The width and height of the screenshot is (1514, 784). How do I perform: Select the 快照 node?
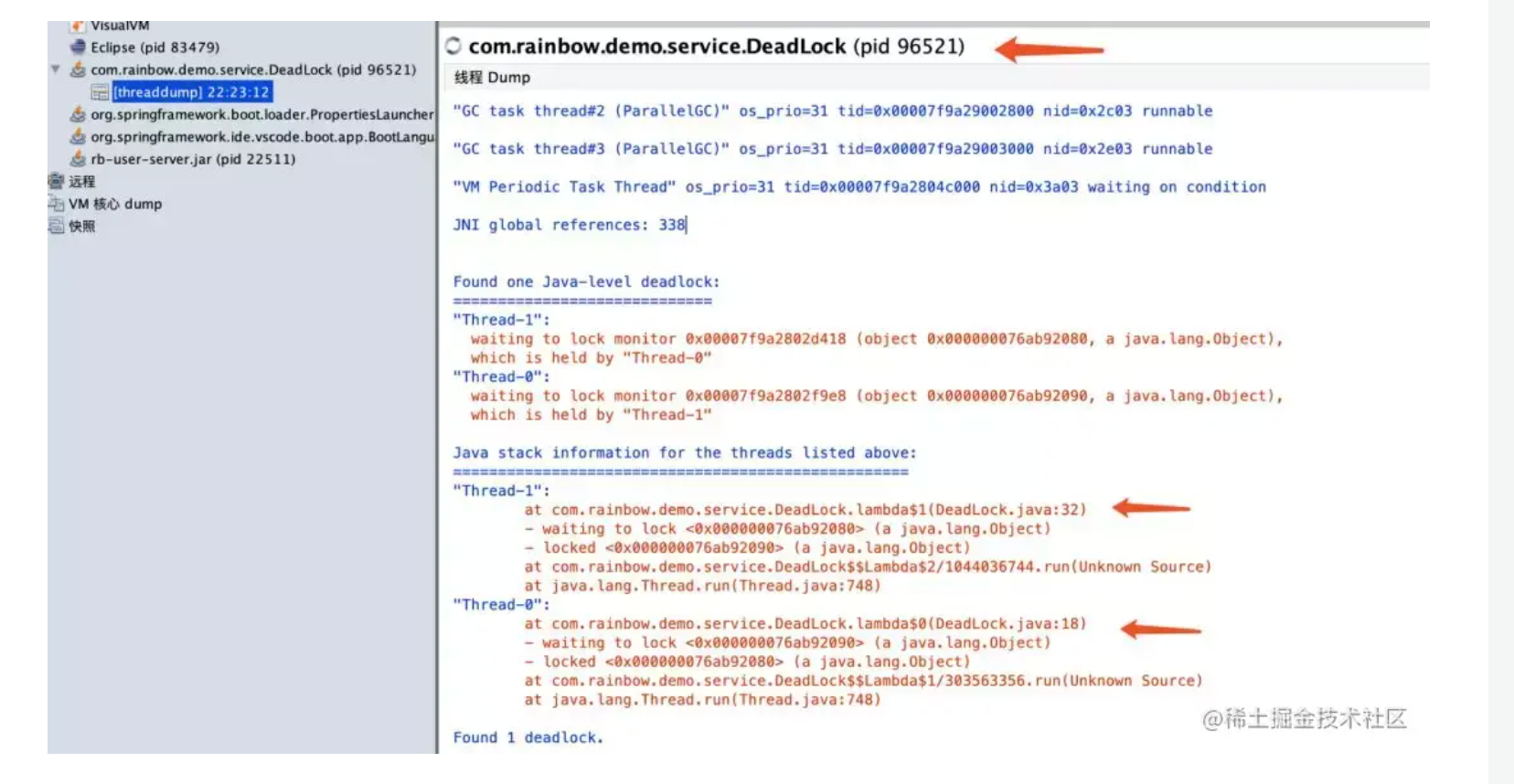[81, 226]
